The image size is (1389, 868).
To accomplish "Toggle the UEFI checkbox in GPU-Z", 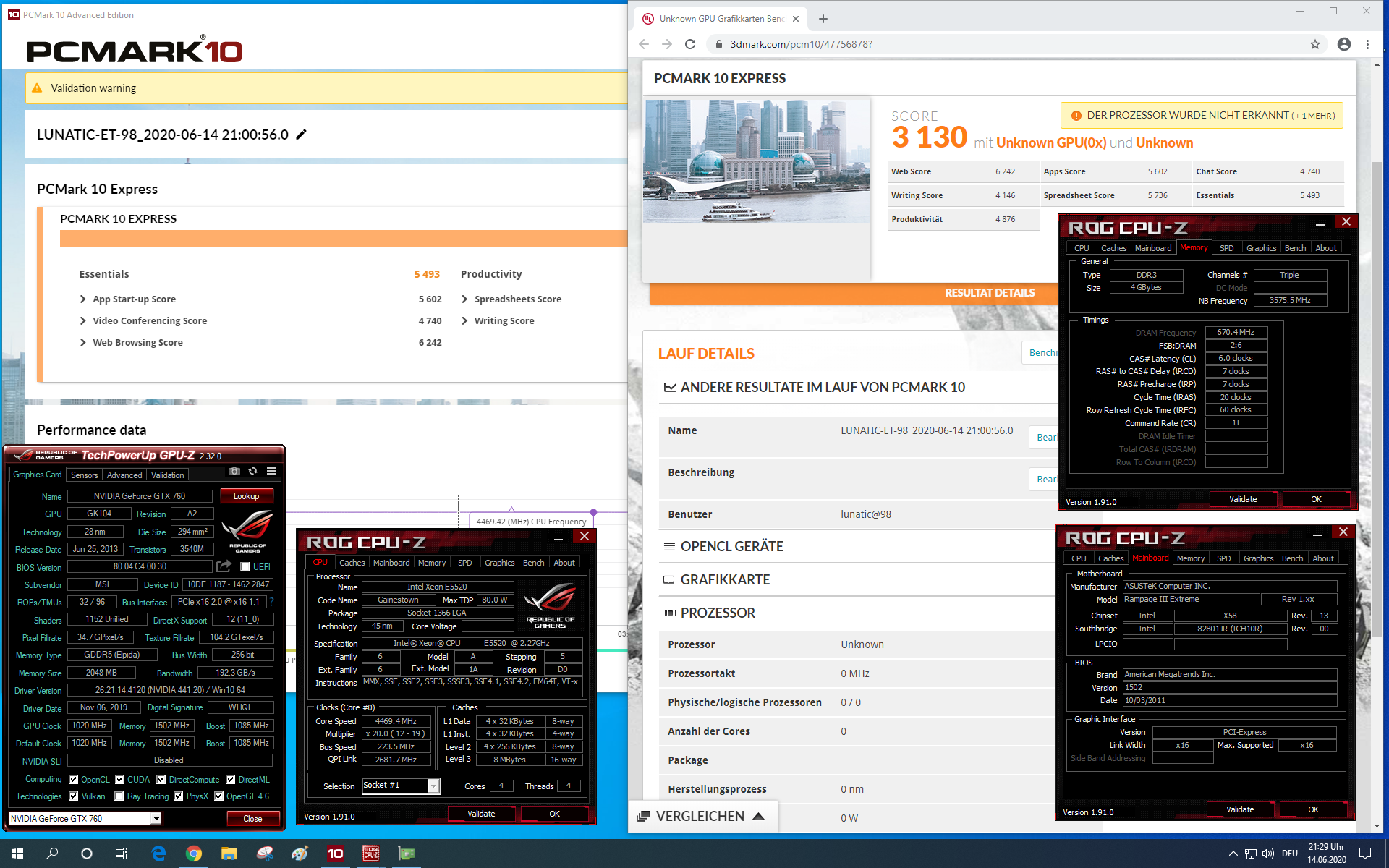I will click(245, 566).
